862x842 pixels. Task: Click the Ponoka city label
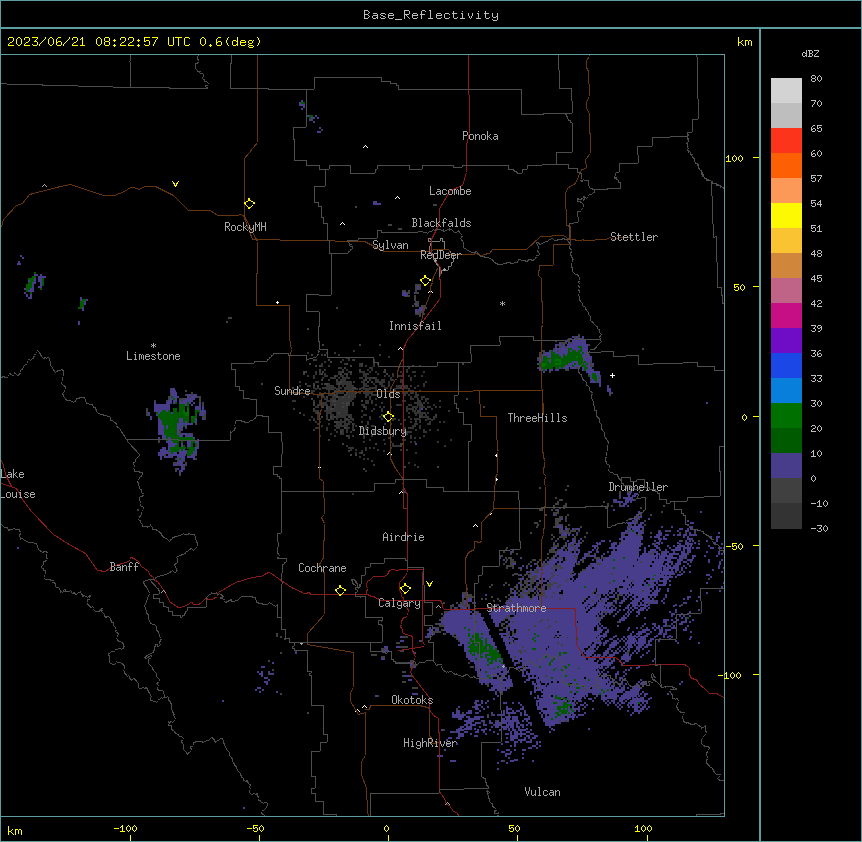[x=480, y=136]
